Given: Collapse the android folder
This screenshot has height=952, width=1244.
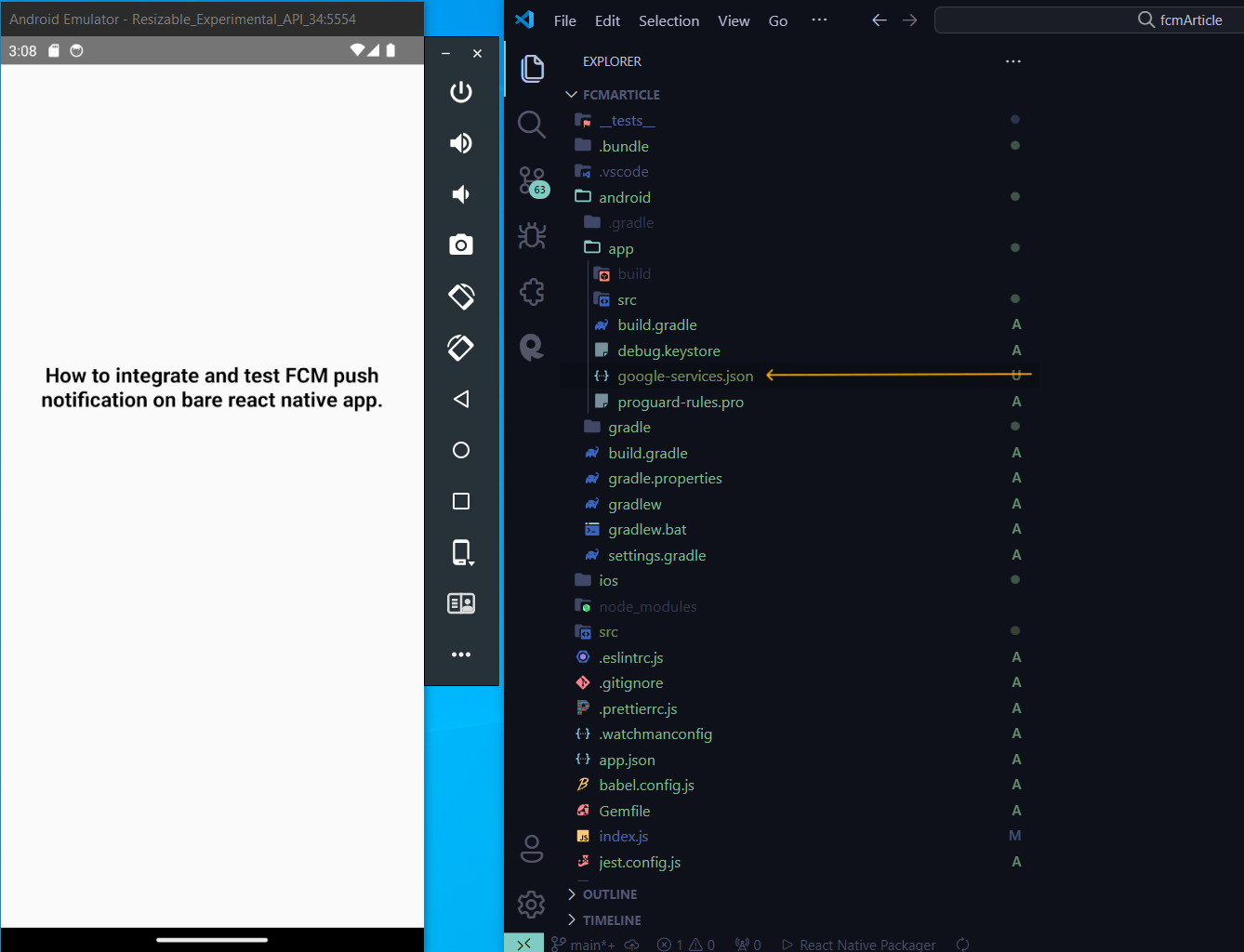Looking at the screenshot, I should point(800,197).
